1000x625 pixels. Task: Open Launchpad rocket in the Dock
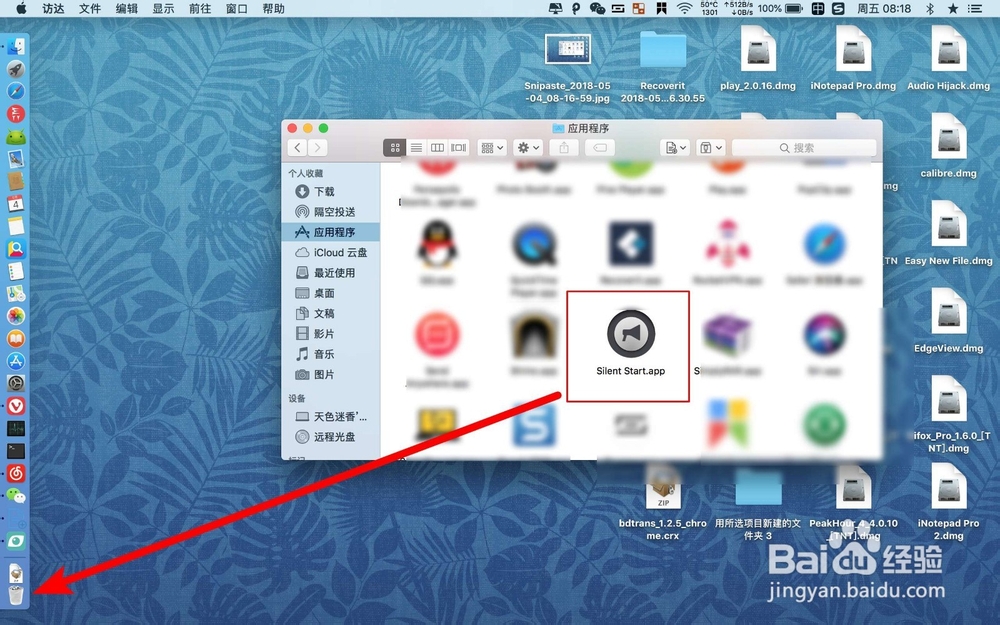point(16,69)
